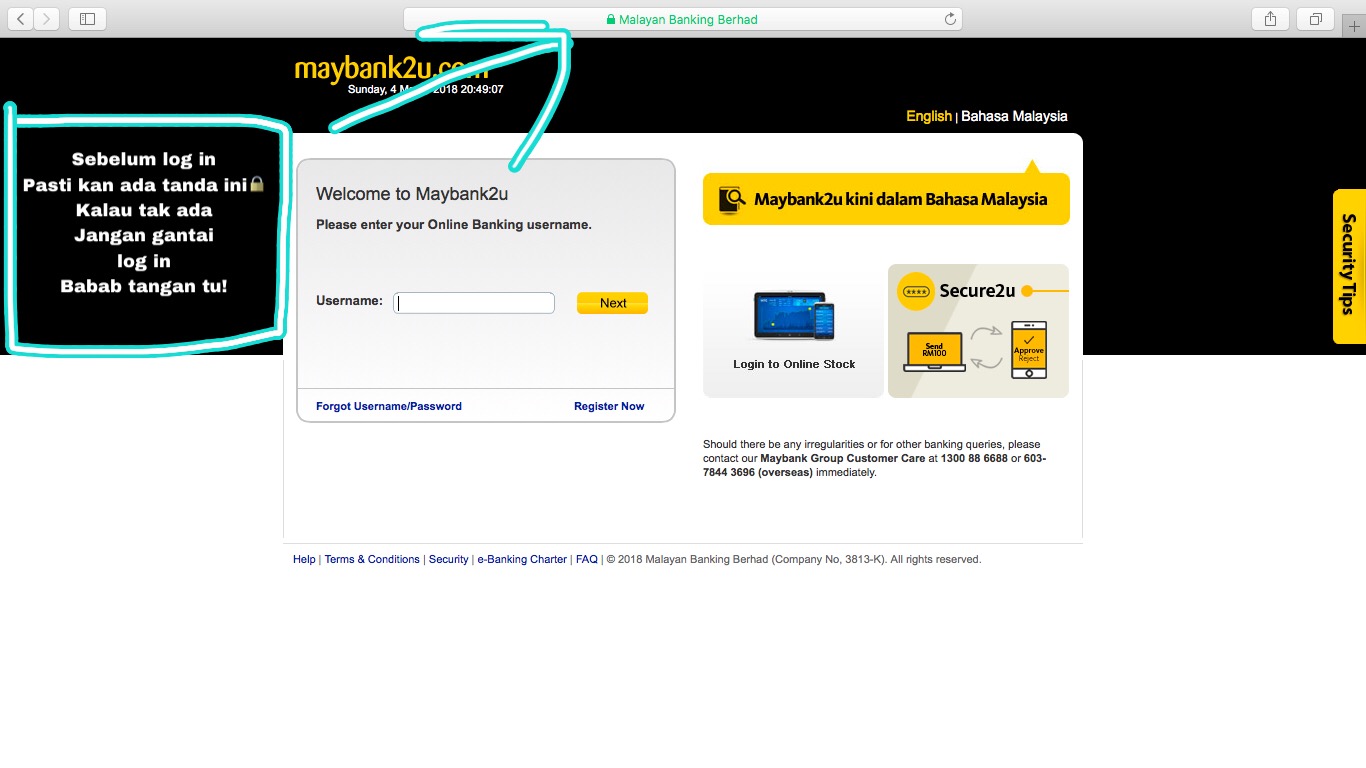The image size is (1366, 768).
Task: Focus the Username input field
Action: point(474,303)
